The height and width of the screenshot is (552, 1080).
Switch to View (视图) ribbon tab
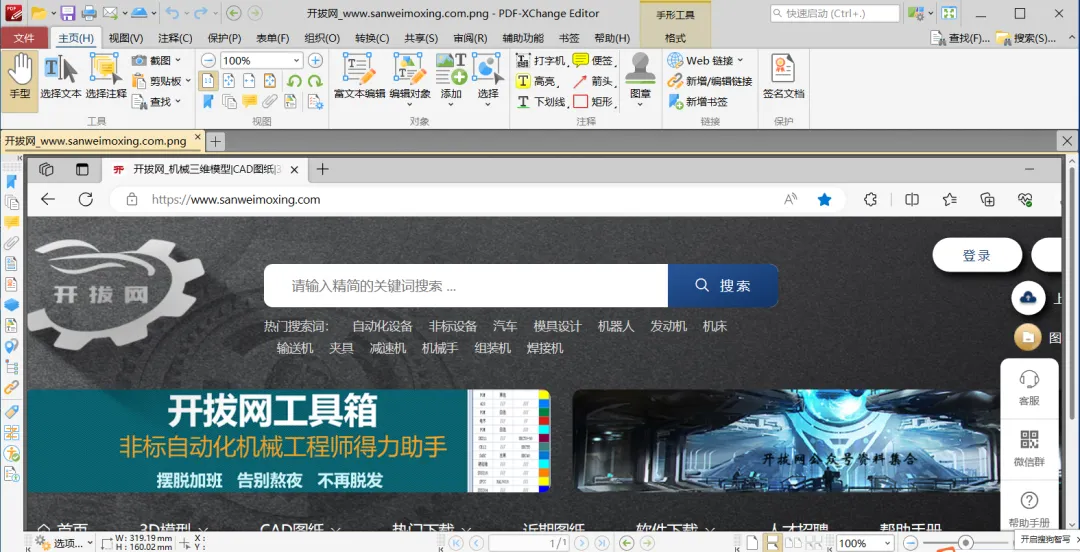126,38
